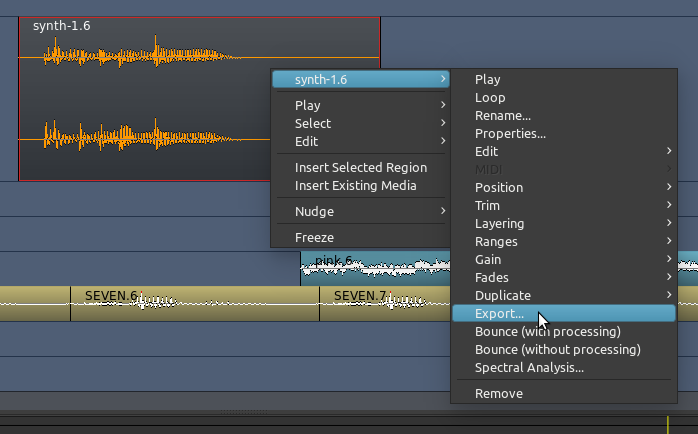Expand the Edit submenu under Properties

coord(564,152)
